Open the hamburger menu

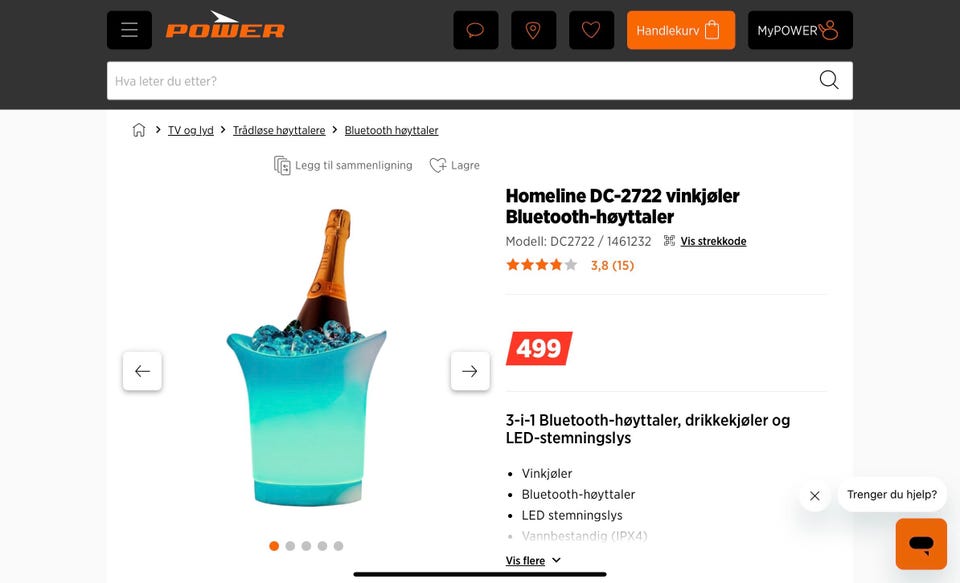(129, 30)
